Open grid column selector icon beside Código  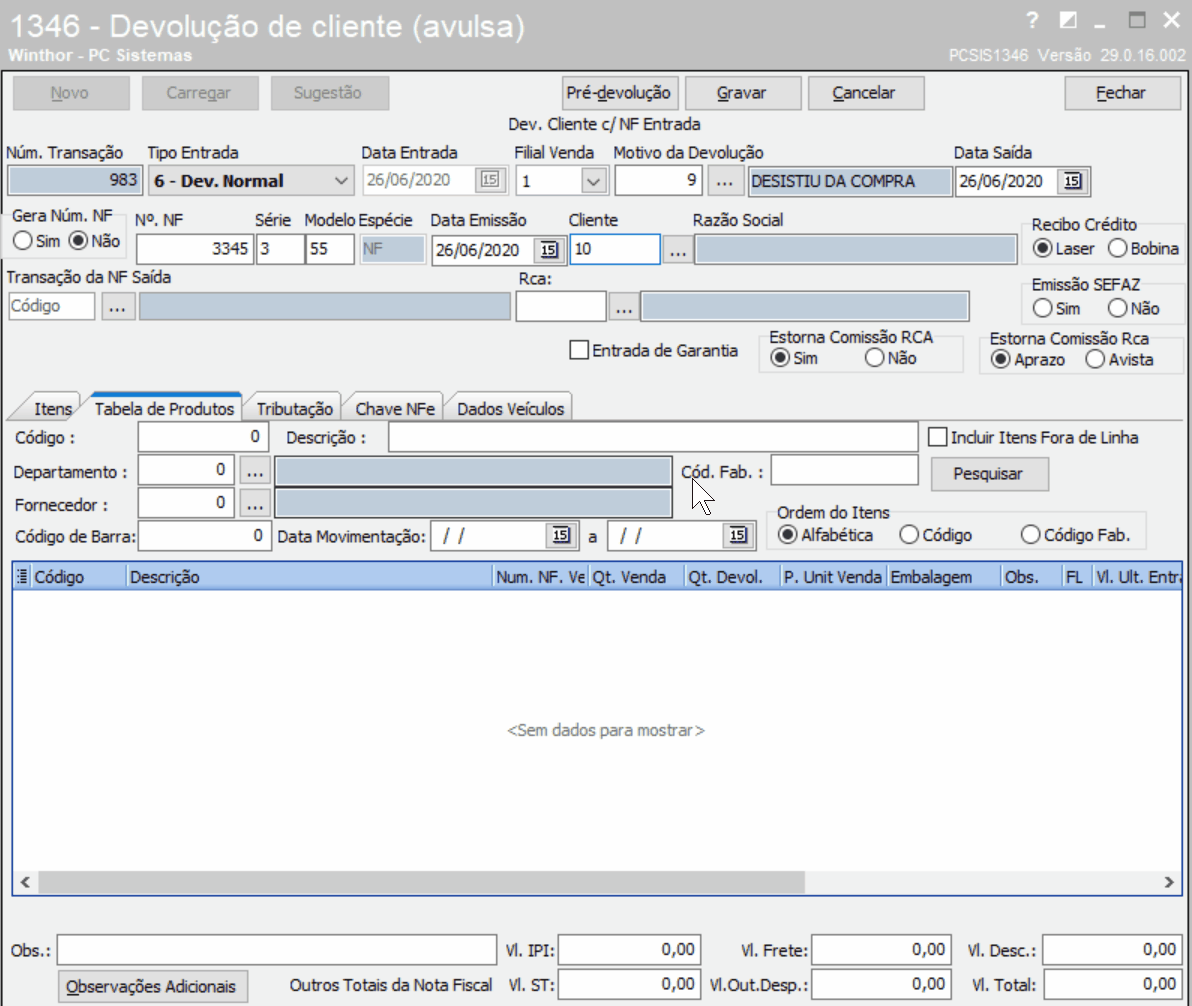[x=22, y=576]
